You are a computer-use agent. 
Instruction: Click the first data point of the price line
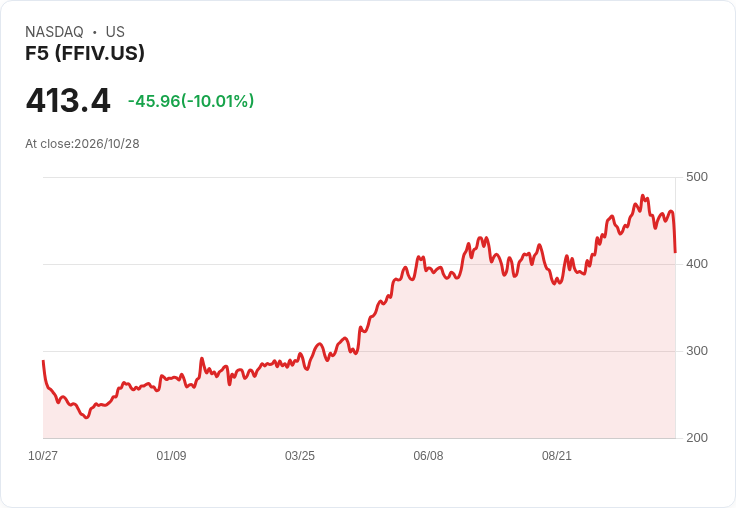click(43, 361)
